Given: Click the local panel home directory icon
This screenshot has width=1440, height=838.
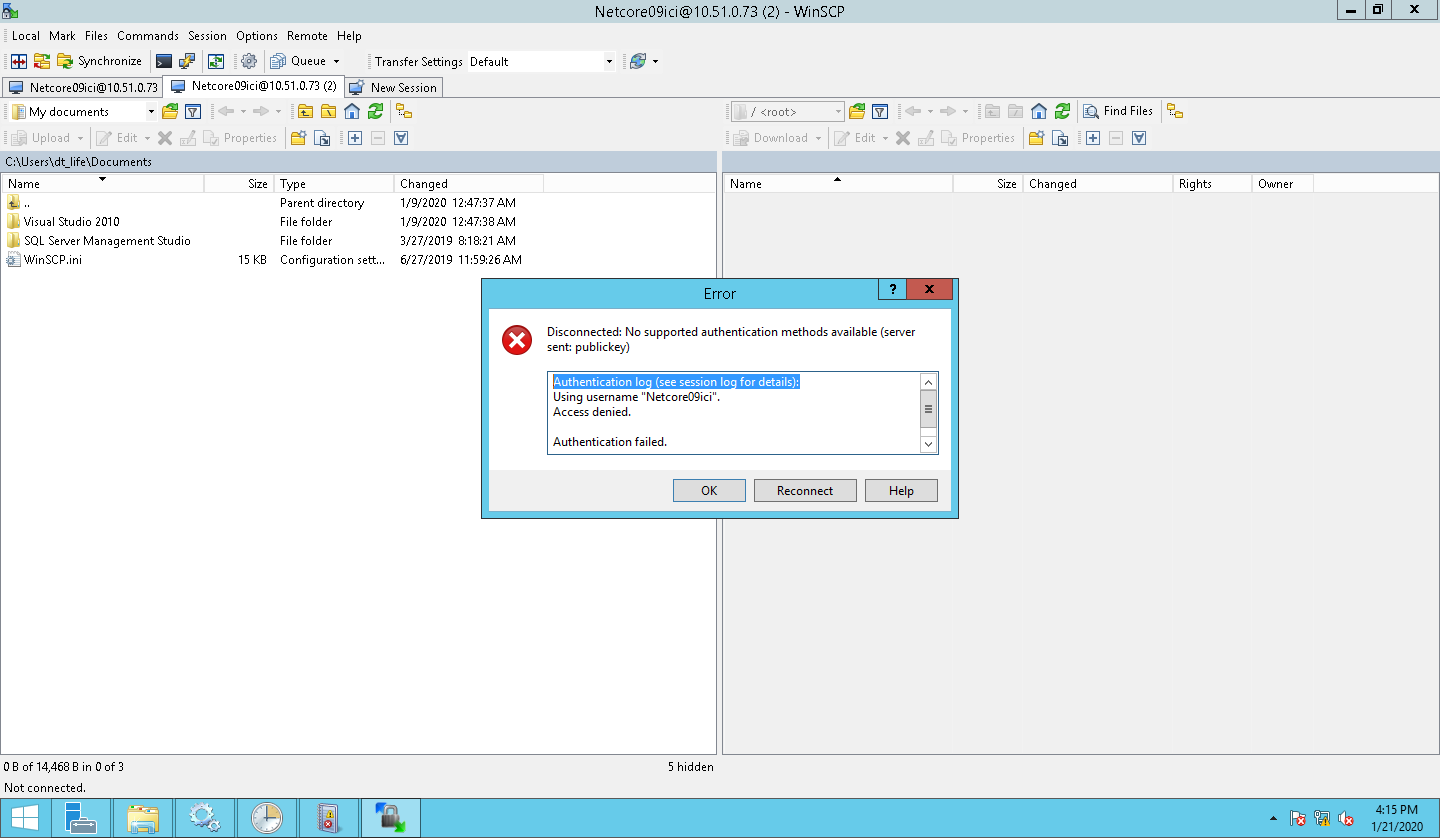Looking at the screenshot, I should click(x=352, y=111).
